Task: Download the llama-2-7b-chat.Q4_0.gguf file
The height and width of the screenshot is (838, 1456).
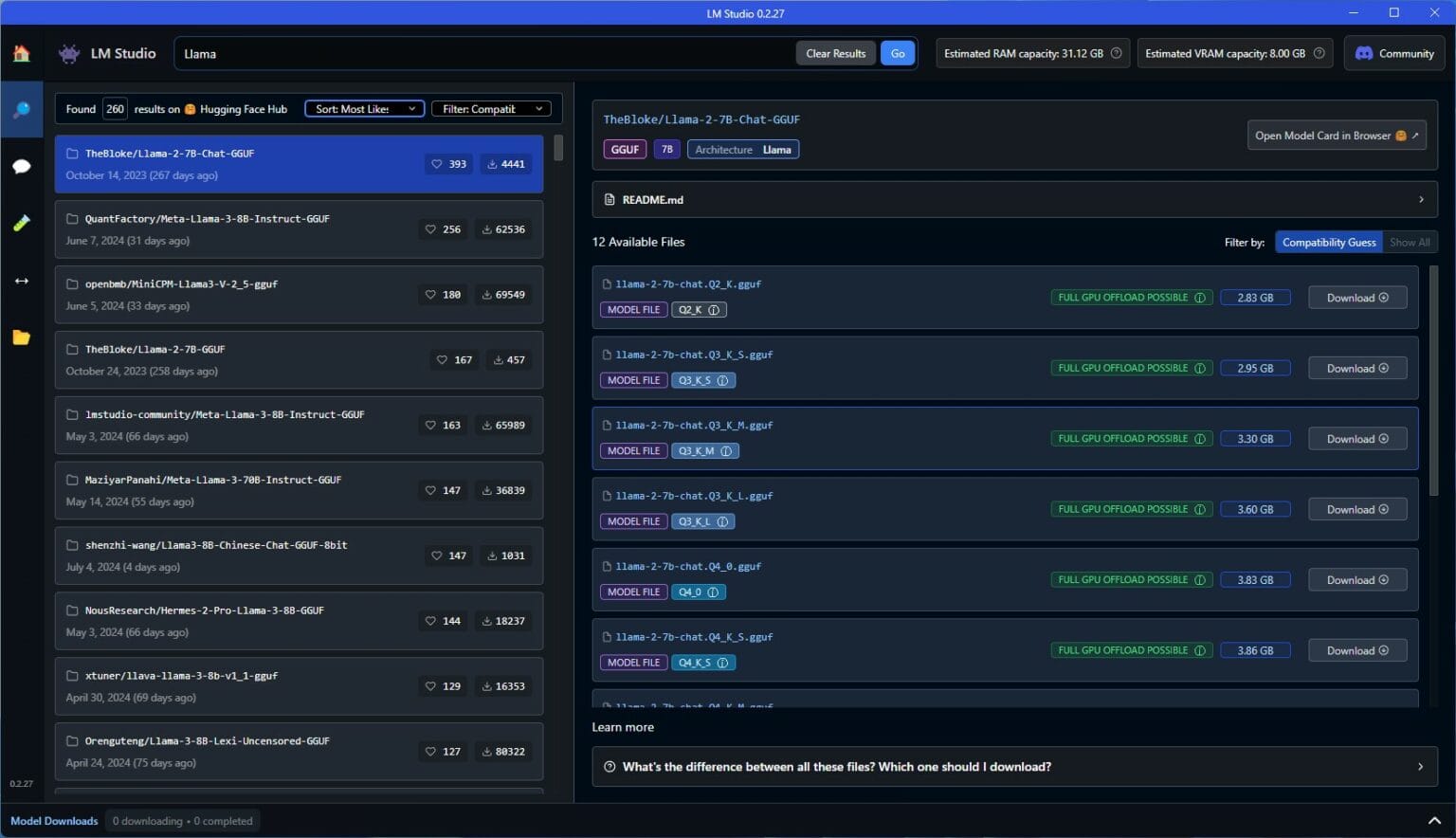Action: pyautogui.click(x=1356, y=580)
